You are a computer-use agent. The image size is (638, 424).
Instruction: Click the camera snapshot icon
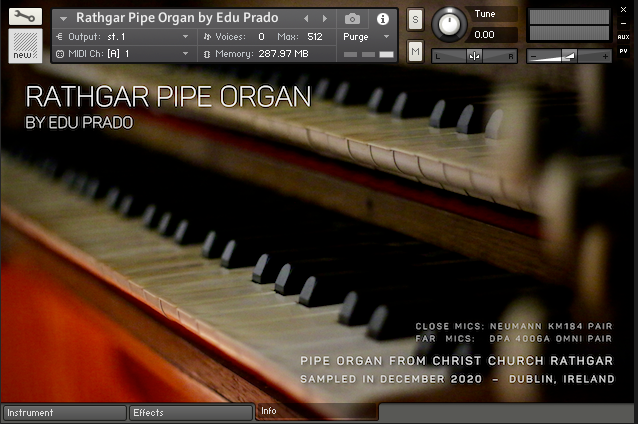click(x=352, y=18)
